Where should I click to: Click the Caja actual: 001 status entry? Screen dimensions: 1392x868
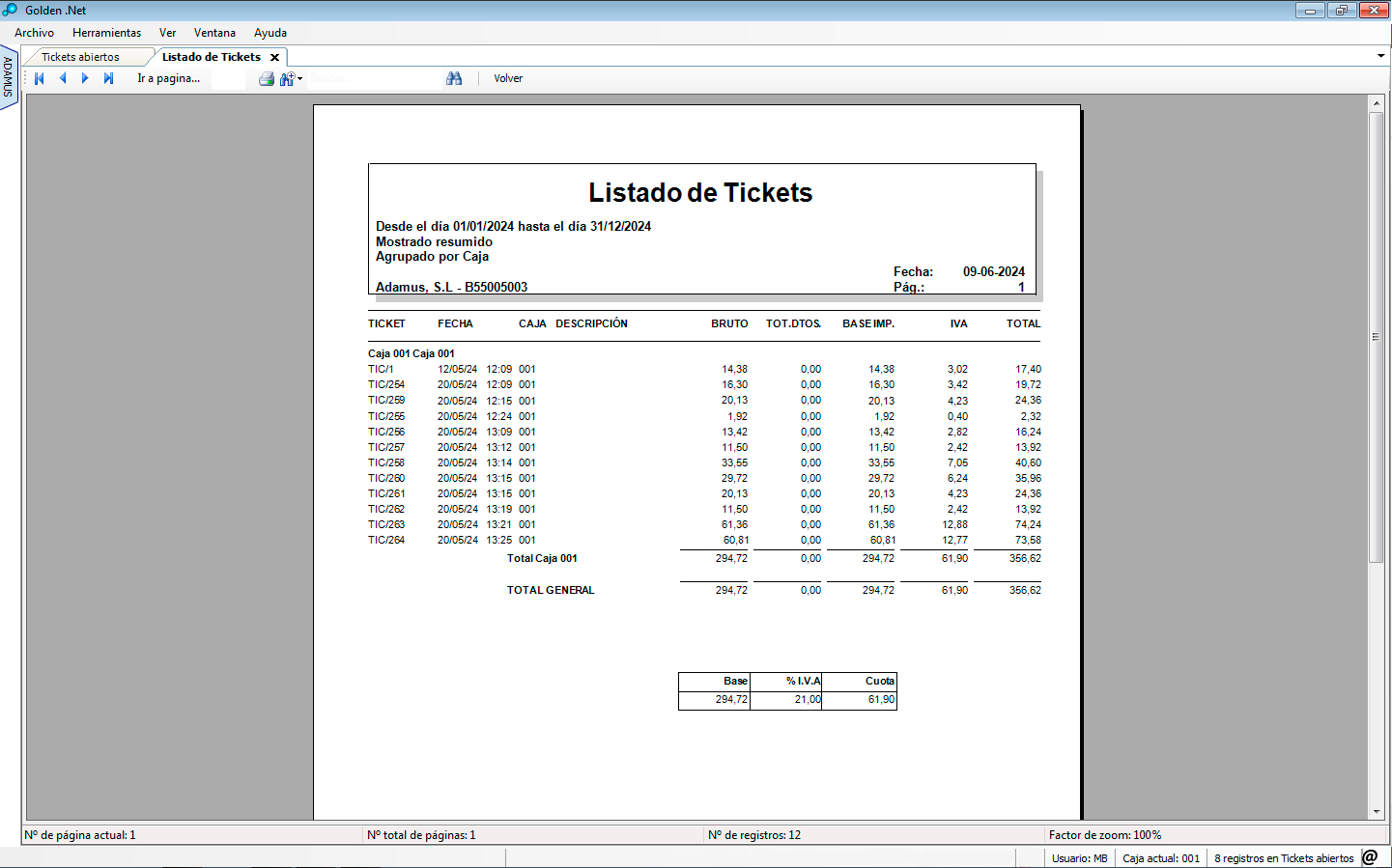(x=1160, y=858)
